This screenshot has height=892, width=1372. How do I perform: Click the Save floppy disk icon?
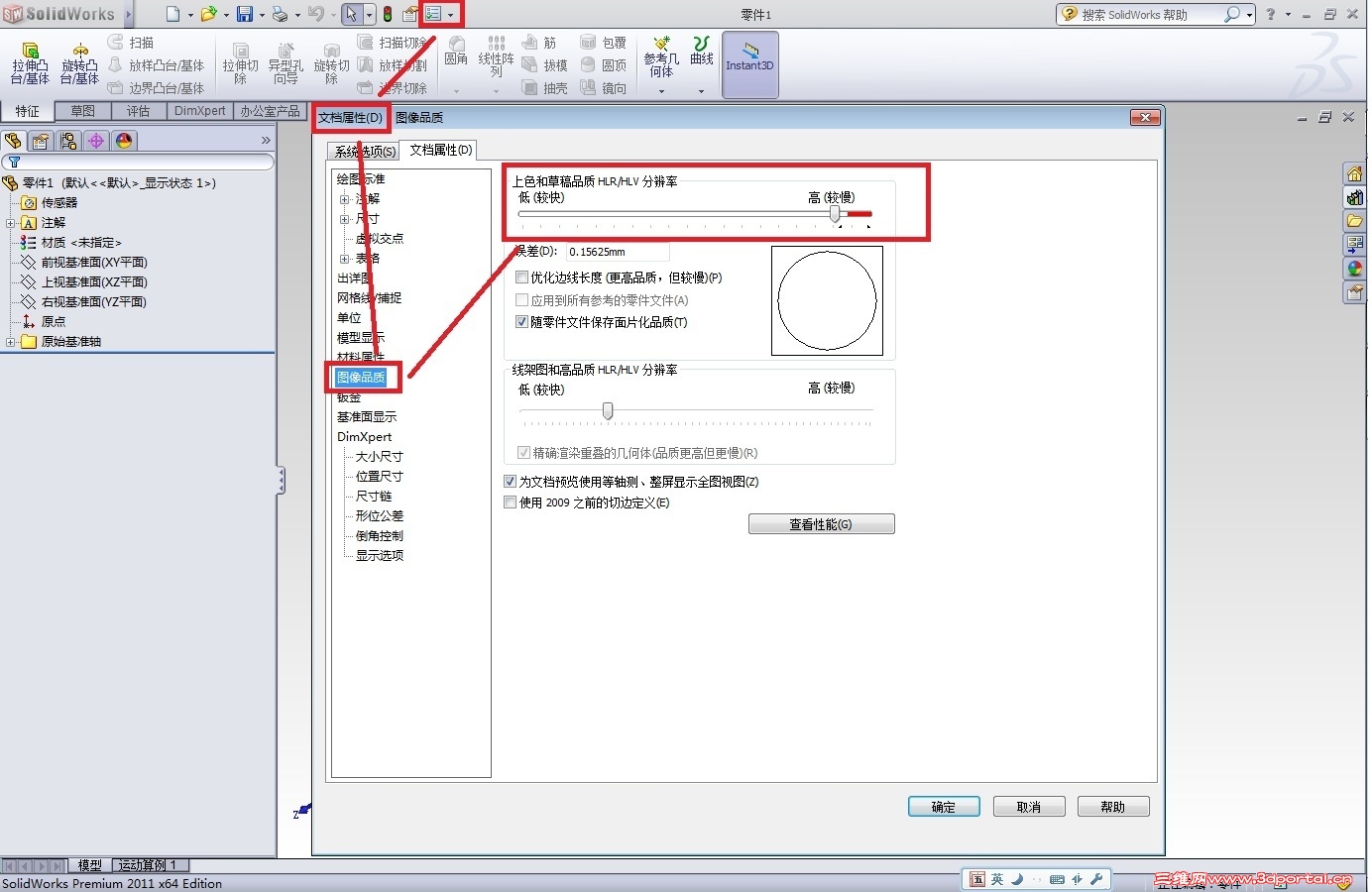244,14
